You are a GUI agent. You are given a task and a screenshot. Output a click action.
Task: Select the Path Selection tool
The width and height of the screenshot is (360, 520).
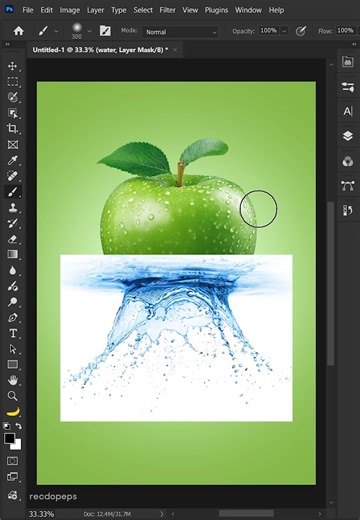[x=13, y=349]
